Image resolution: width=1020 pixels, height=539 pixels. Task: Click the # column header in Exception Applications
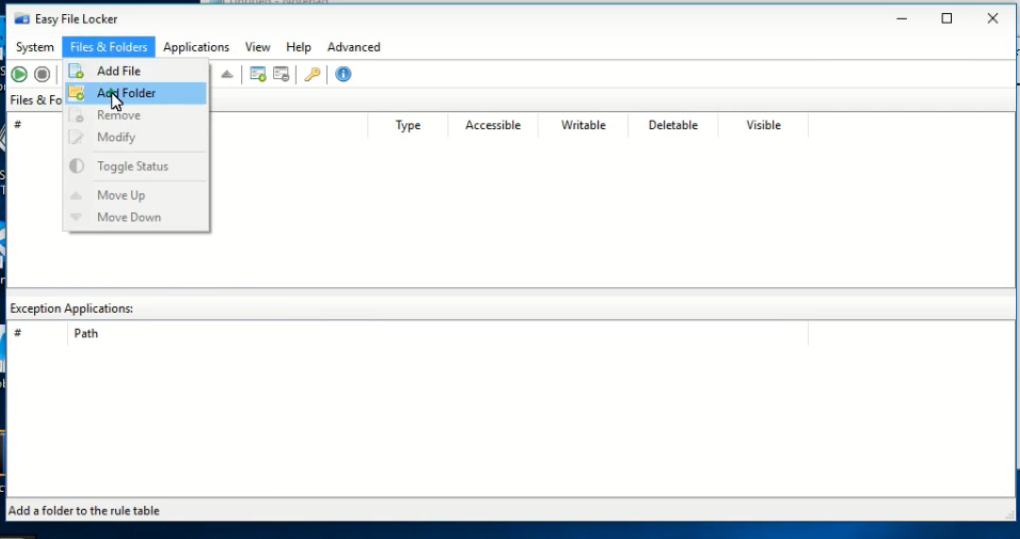37,334
